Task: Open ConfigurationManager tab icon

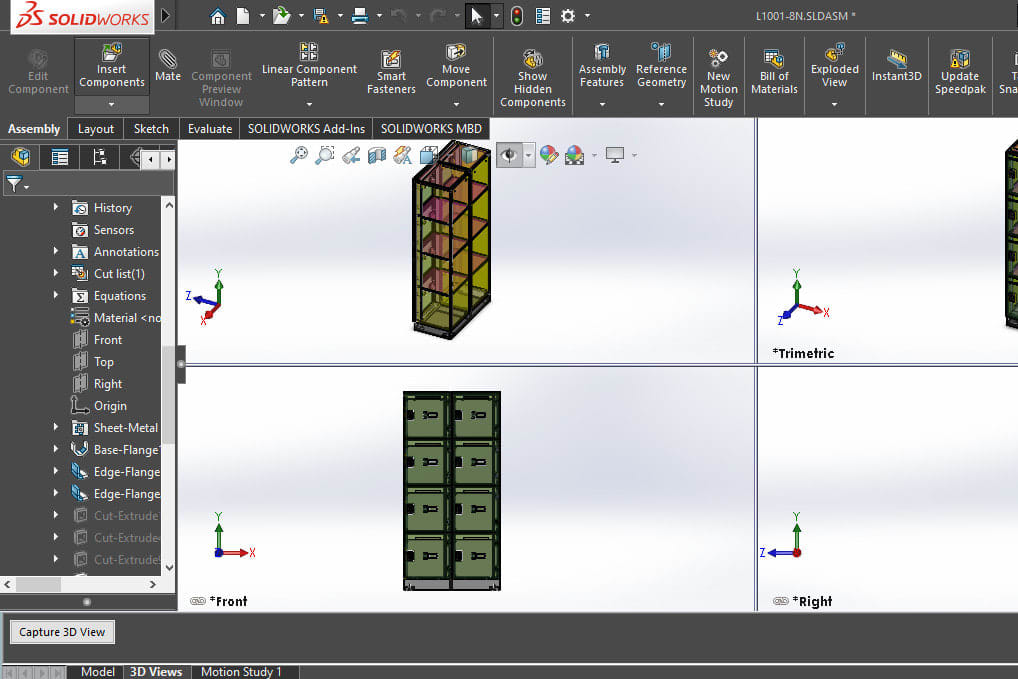Action: pos(99,157)
